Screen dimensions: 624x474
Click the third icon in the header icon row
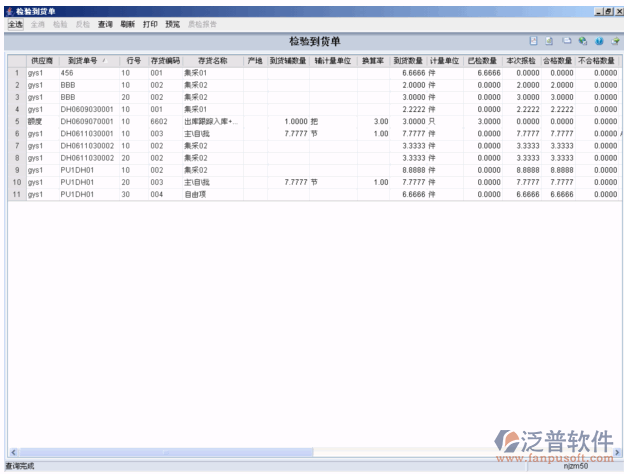[566, 41]
